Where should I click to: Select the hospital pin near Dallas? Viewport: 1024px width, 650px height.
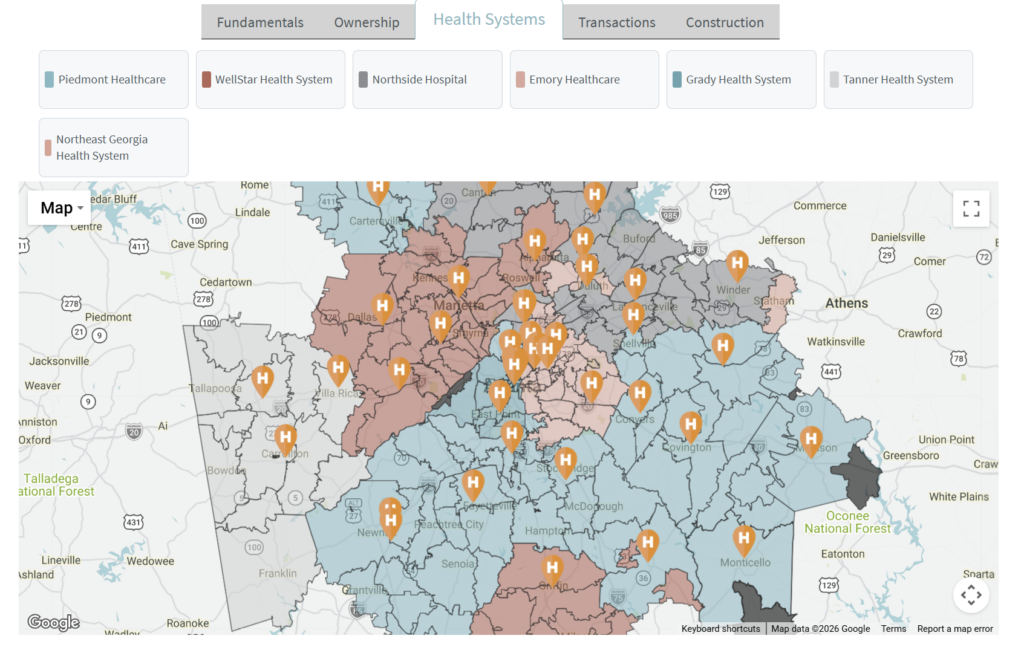point(383,307)
